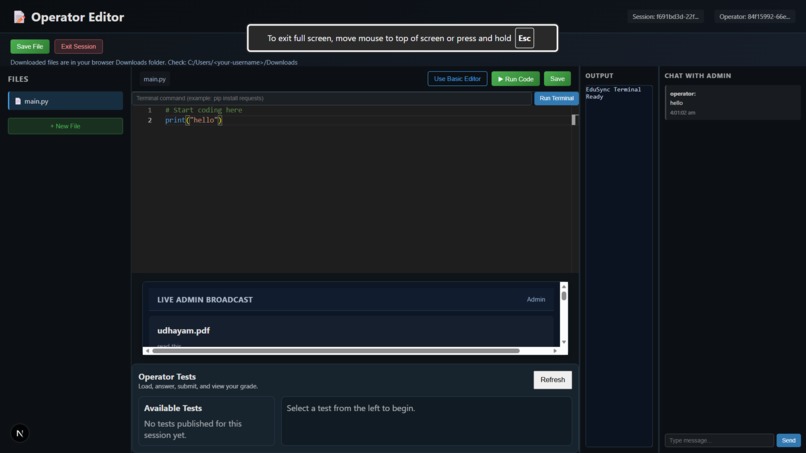This screenshot has height=453, width=806.
Task: Click the broadcast horizontal scroll-left arrow
Action: pos(148,351)
